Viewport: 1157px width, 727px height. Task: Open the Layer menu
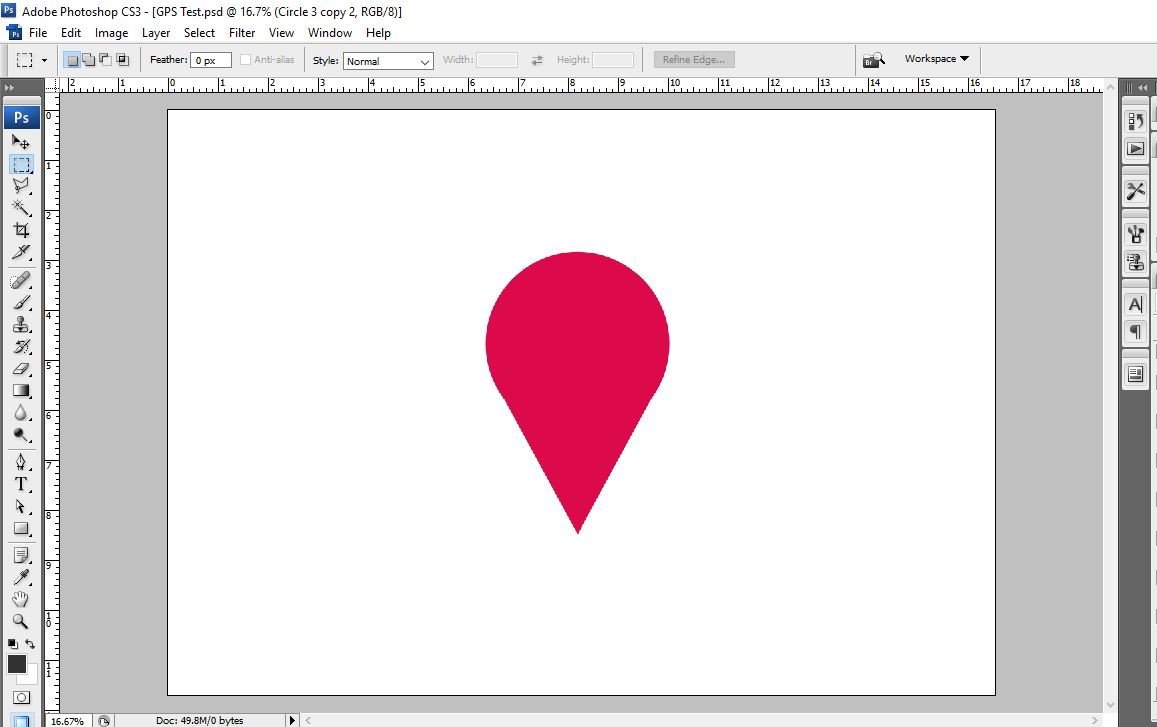pyautogui.click(x=156, y=32)
